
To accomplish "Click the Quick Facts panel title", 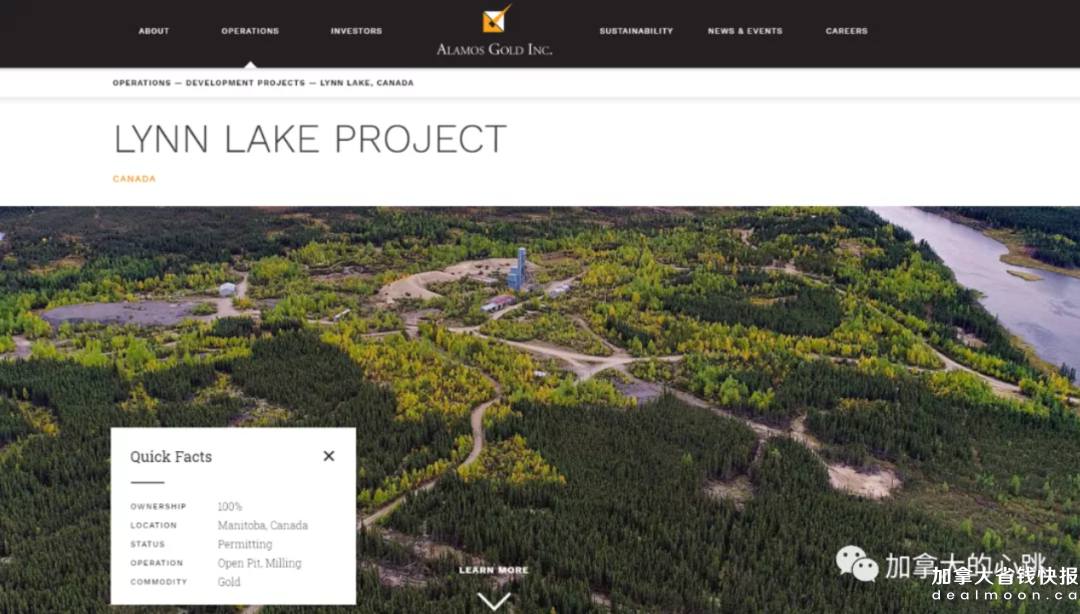I will pos(171,457).
